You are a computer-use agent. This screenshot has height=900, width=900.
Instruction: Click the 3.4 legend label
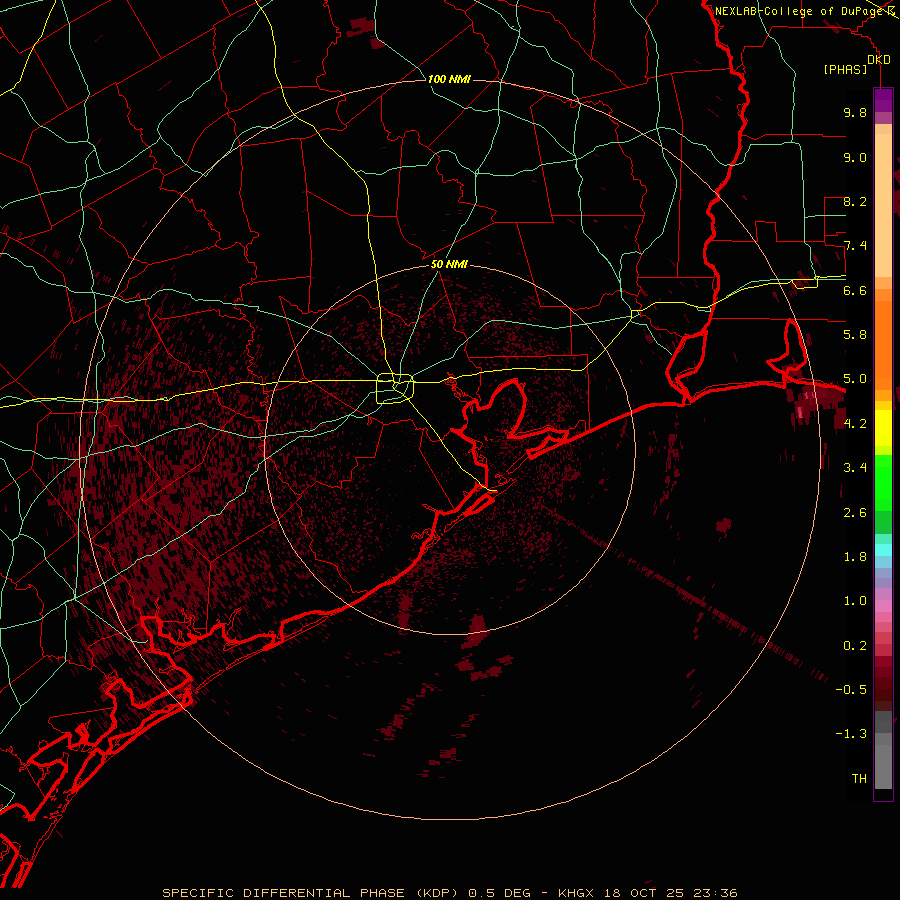(x=855, y=468)
